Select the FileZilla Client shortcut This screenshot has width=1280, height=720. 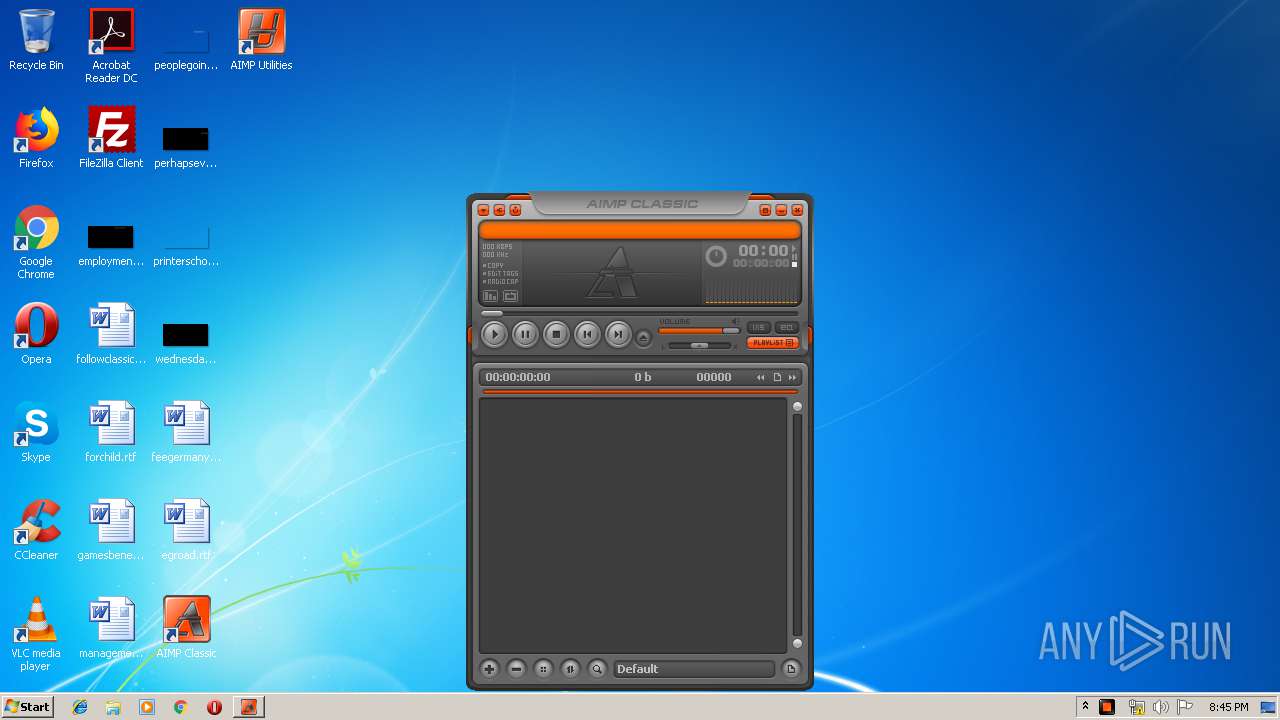[x=111, y=138]
